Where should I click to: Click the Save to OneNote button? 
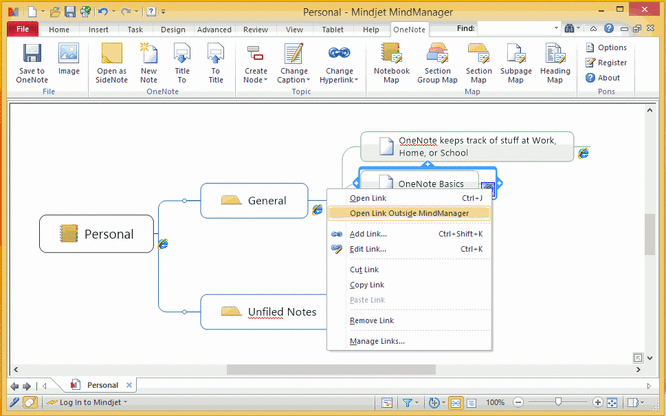pos(32,63)
